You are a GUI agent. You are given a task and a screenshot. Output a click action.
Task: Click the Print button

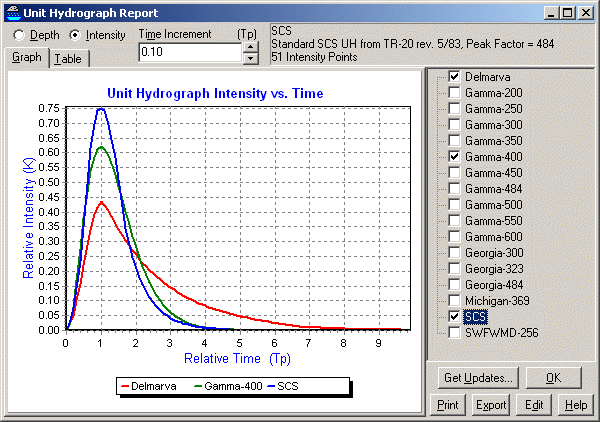tap(447, 405)
